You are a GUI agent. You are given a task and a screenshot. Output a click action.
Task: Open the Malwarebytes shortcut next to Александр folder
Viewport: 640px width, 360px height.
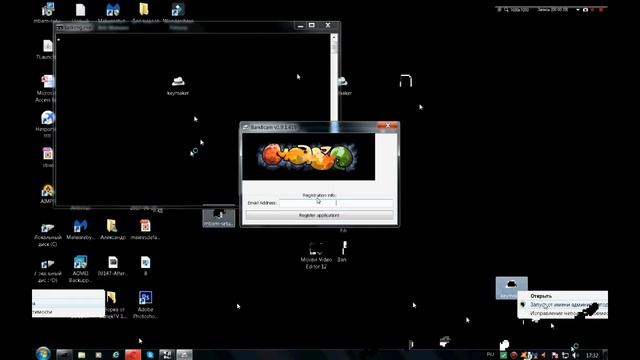tap(80, 229)
